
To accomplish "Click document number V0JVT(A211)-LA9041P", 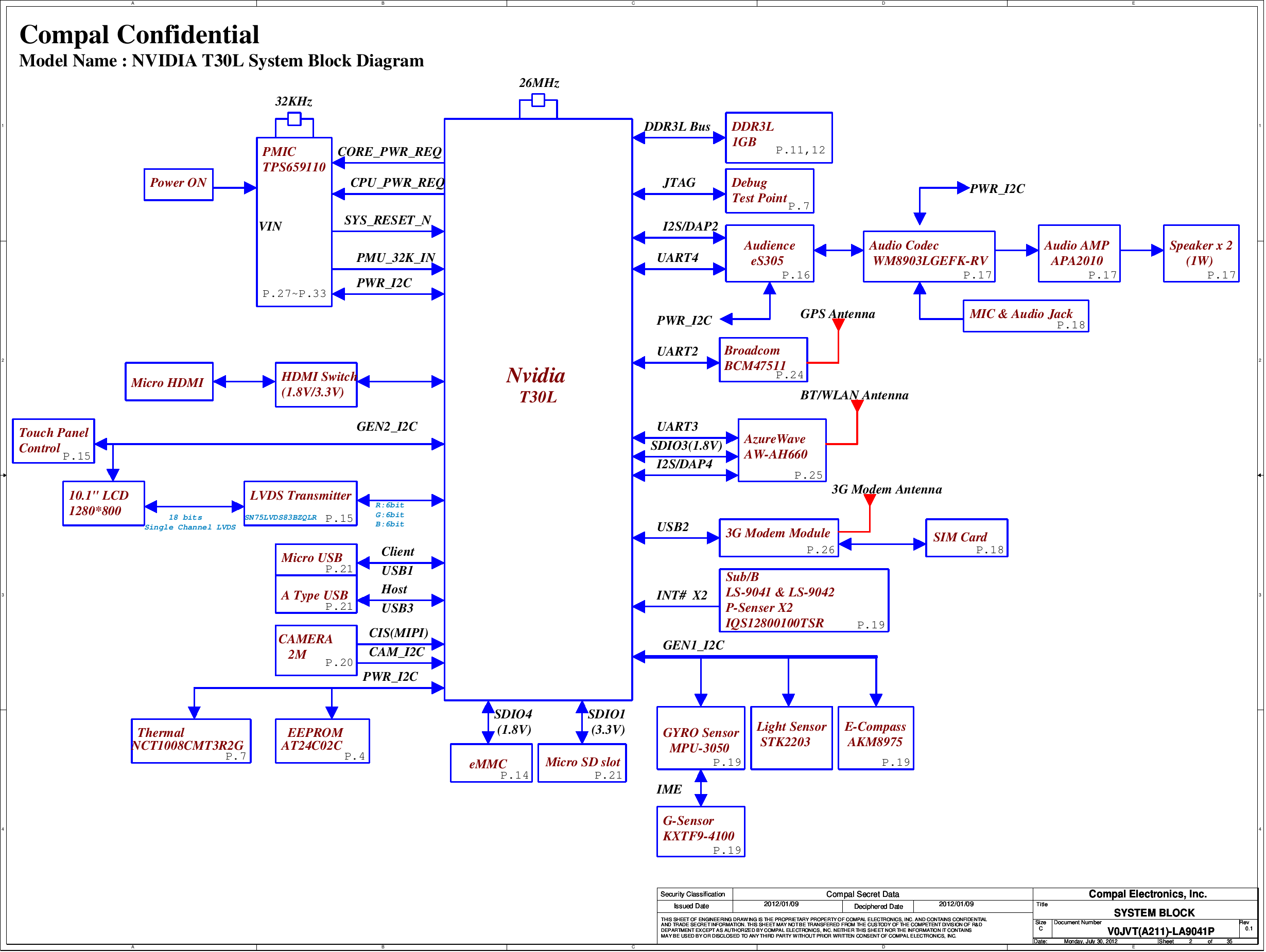I will [x=1160, y=931].
